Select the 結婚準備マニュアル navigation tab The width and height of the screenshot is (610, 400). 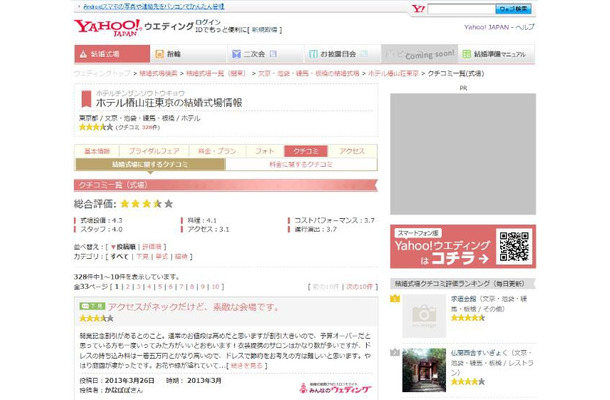(496, 54)
